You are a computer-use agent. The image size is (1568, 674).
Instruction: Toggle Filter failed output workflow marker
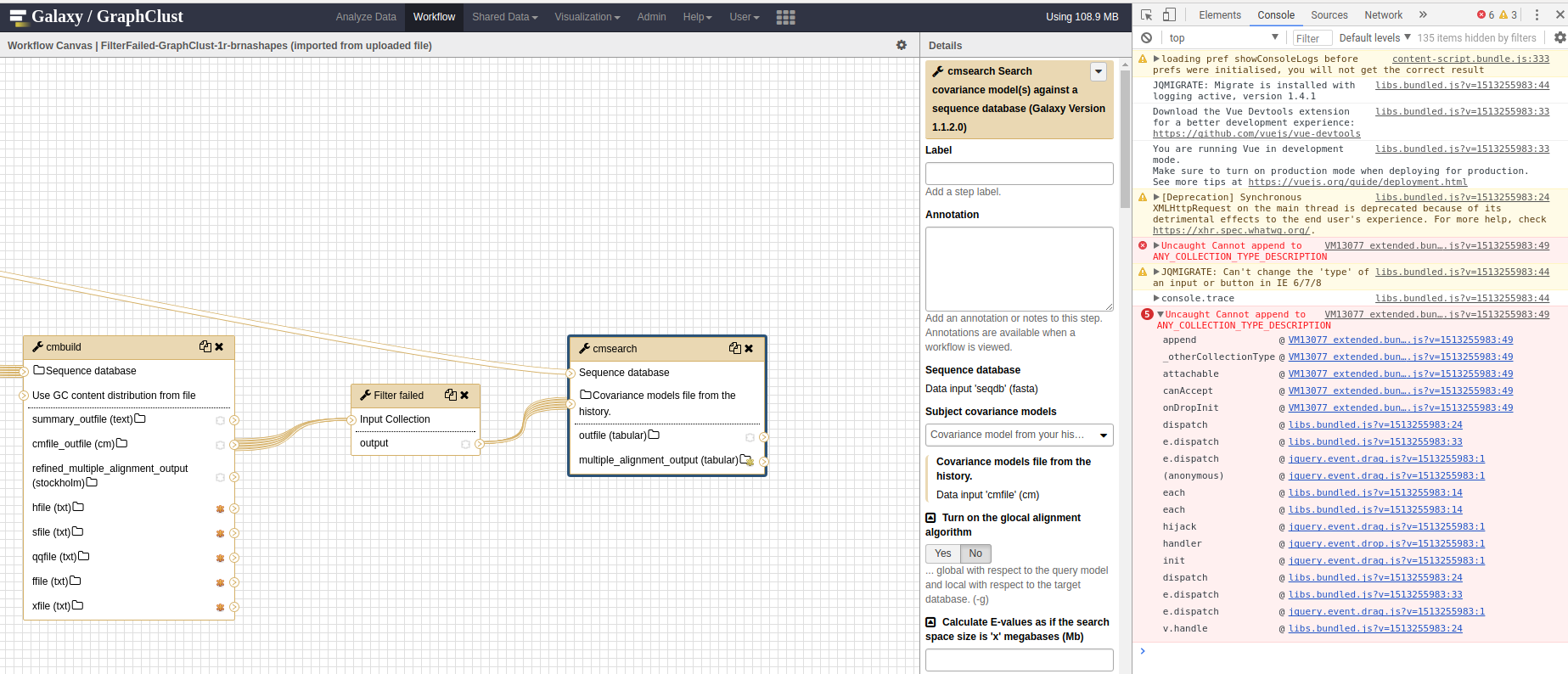[465, 444]
